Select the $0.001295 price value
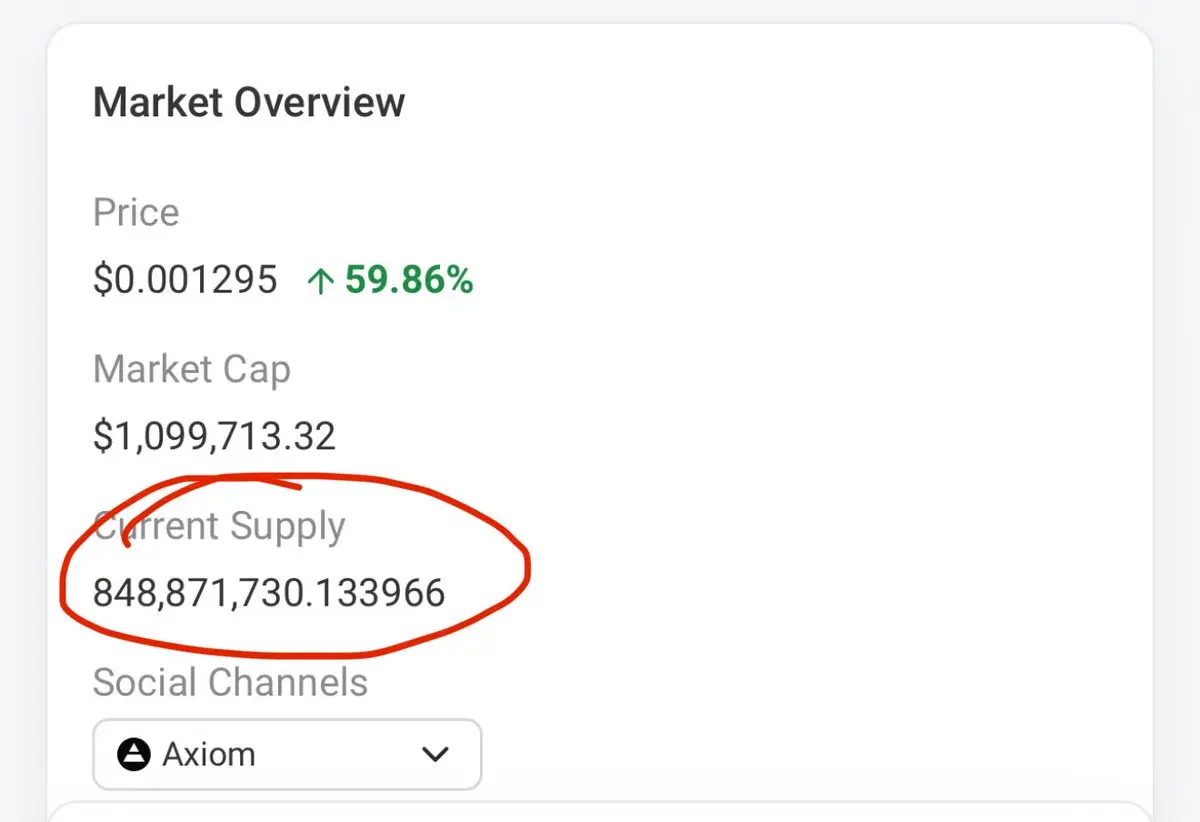 click(x=185, y=280)
